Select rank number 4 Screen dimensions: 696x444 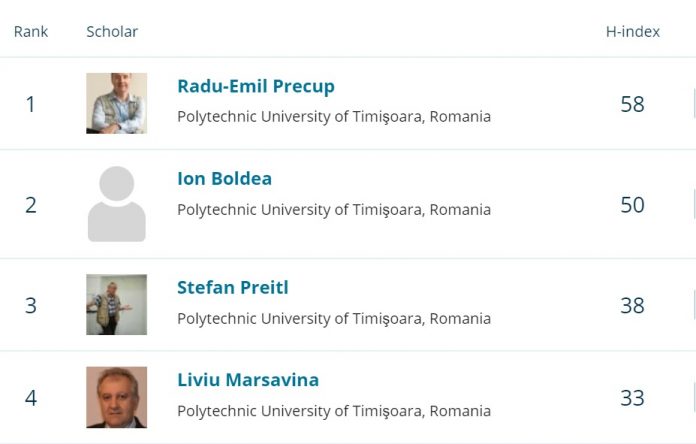pyautogui.click(x=31, y=398)
